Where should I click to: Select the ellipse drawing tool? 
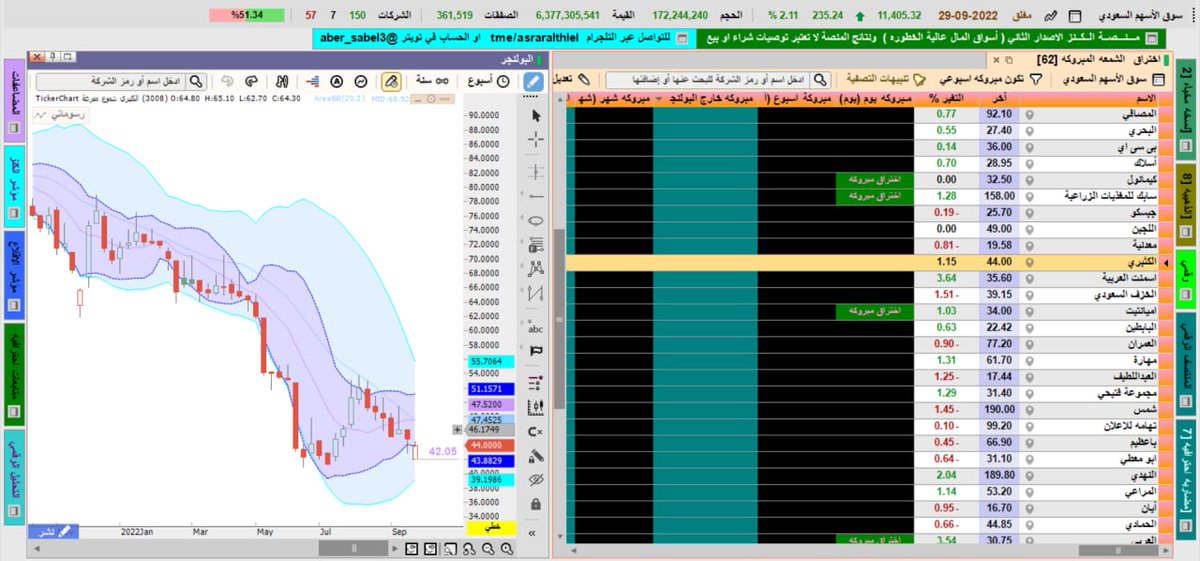tap(535, 220)
